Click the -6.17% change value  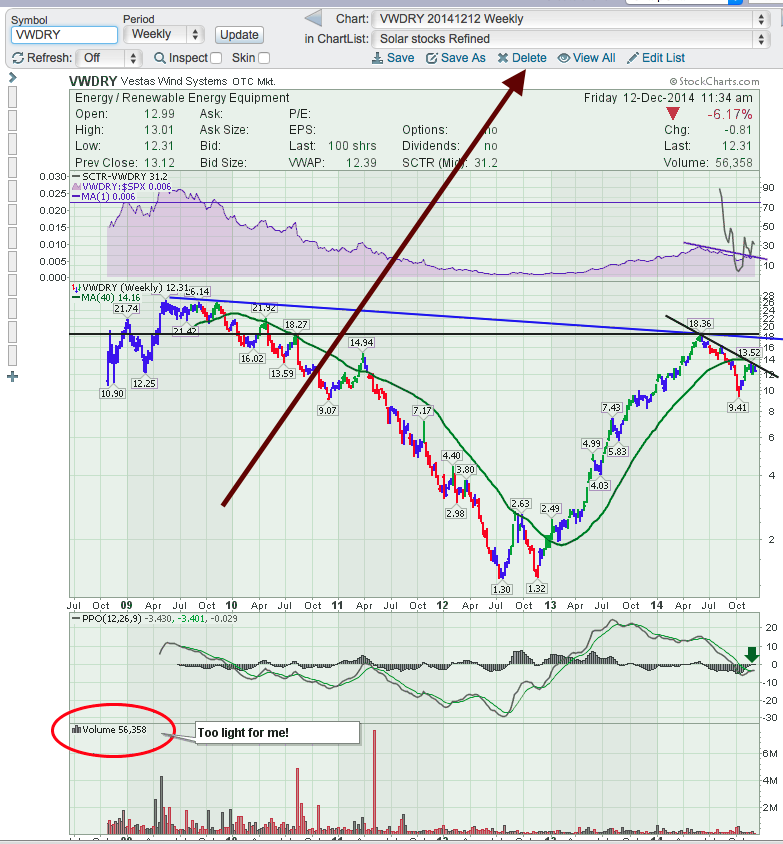point(730,114)
